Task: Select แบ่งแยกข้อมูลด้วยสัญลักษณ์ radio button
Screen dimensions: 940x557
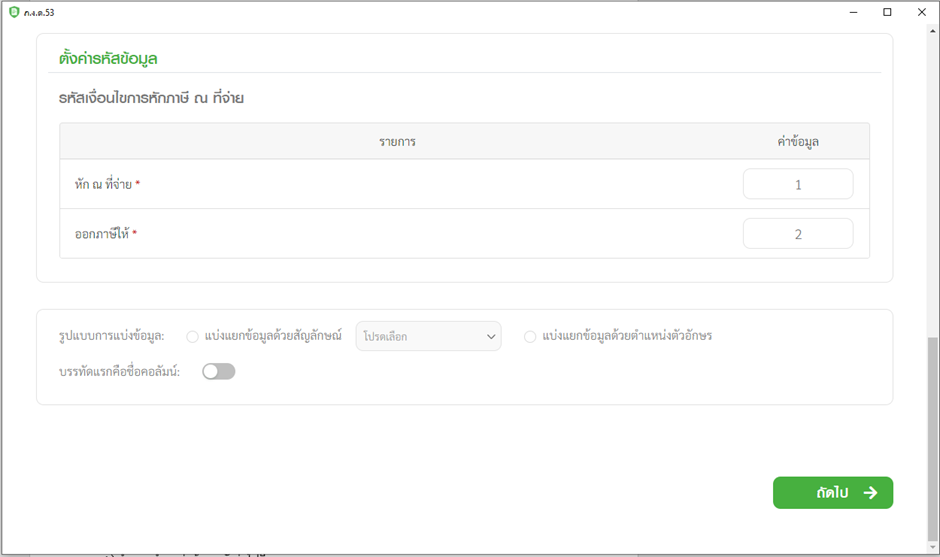Action: click(x=192, y=337)
